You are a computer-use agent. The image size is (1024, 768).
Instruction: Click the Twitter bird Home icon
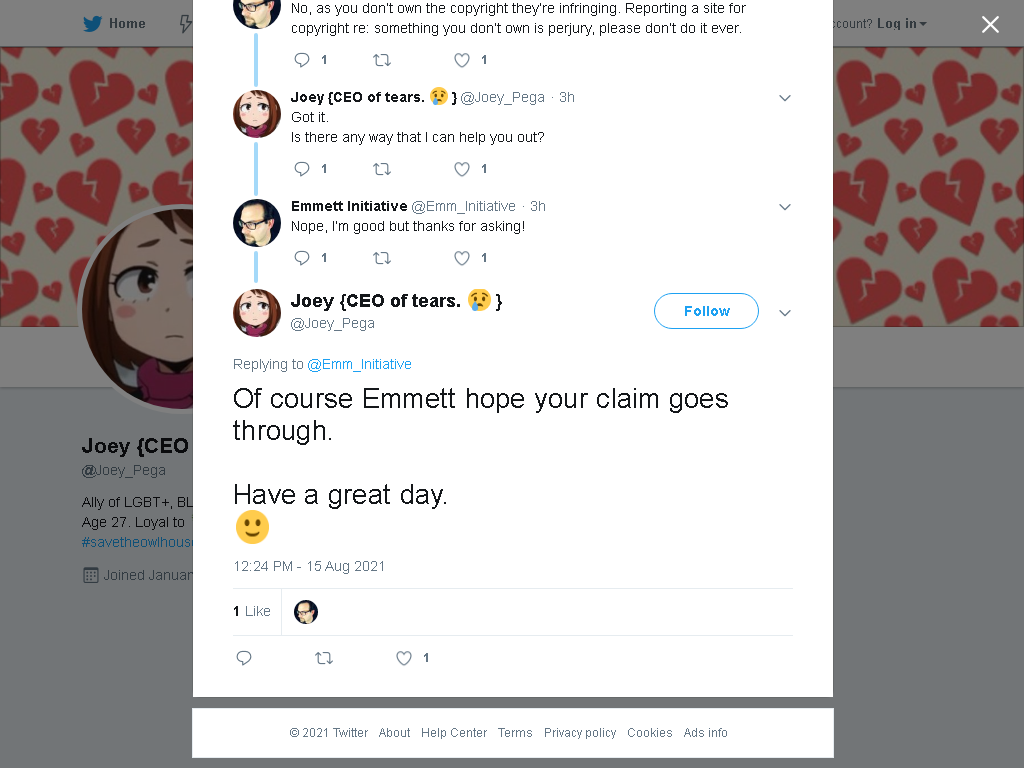[92, 24]
